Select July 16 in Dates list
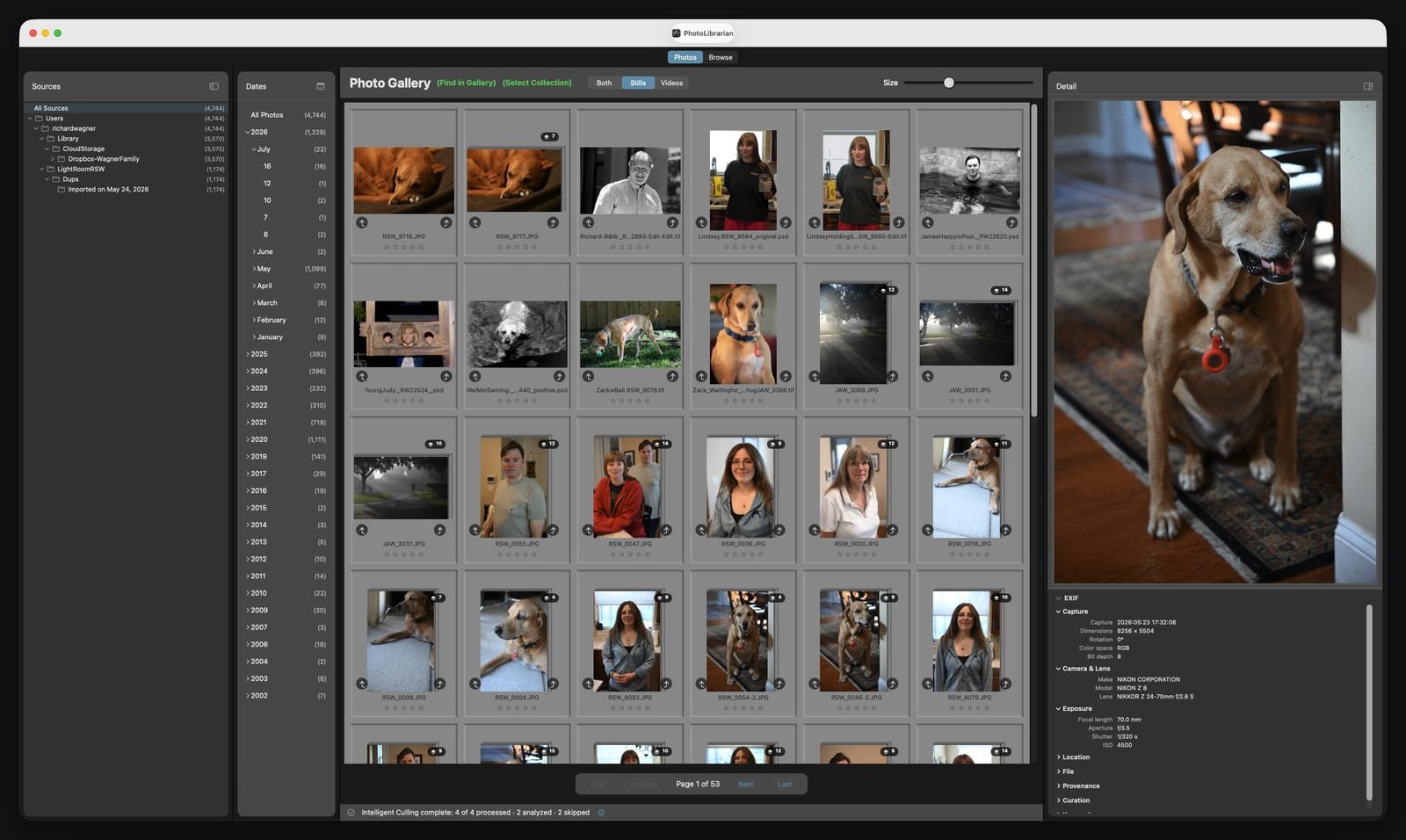 [x=286, y=166]
